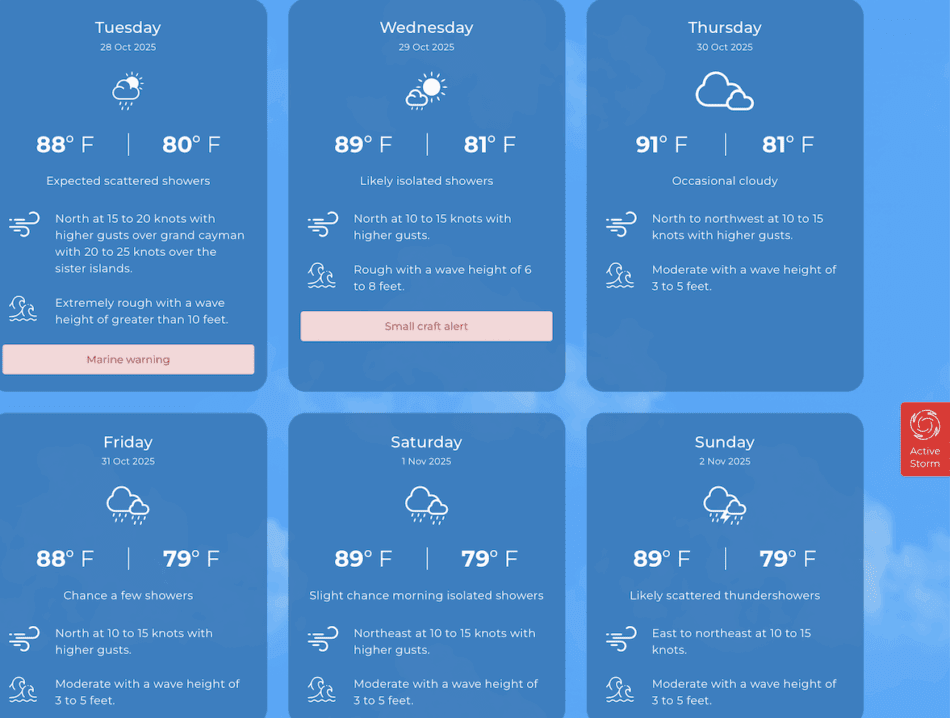Image resolution: width=950 pixels, height=718 pixels.
Task: Click the wind icon in Saturday's card
Action: click(322, 639)
